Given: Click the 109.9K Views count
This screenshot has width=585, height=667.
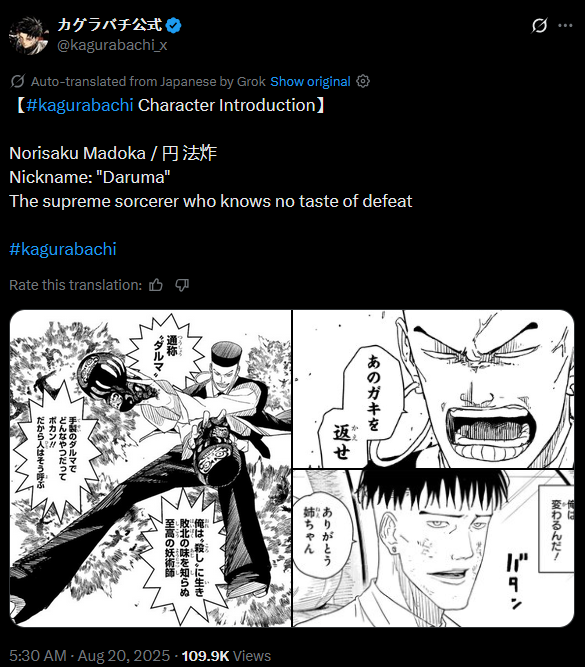Looking at the screenshot, I should click(226, 656).
